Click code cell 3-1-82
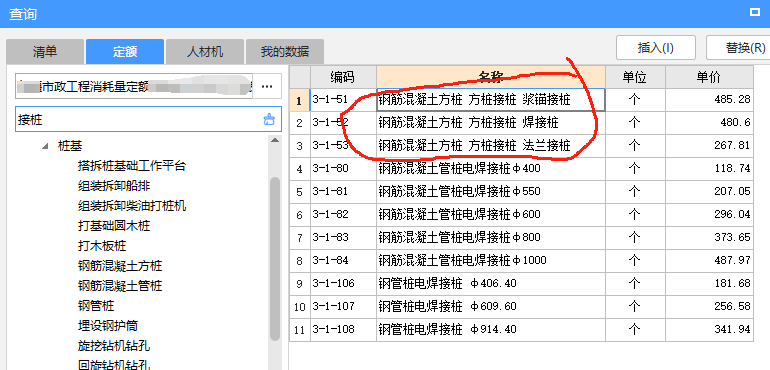770x370 pixels. tap(343, 214)
